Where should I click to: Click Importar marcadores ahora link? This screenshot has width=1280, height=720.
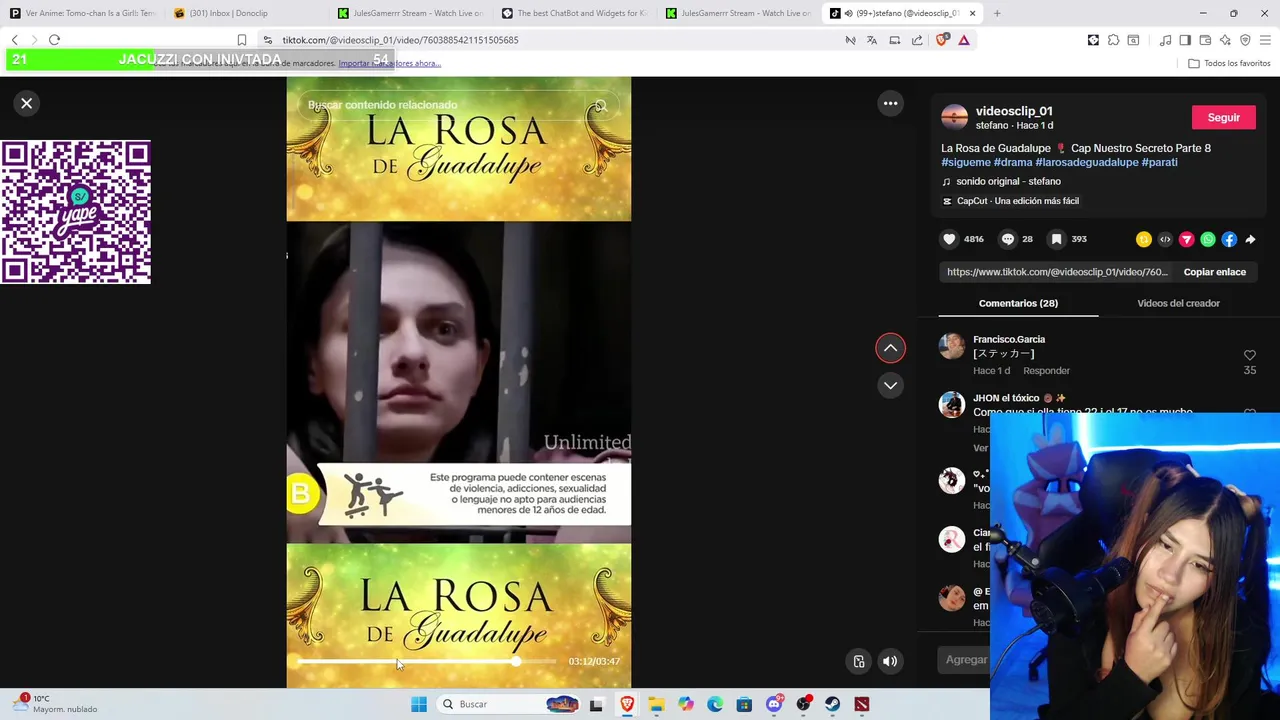[389, 63]
